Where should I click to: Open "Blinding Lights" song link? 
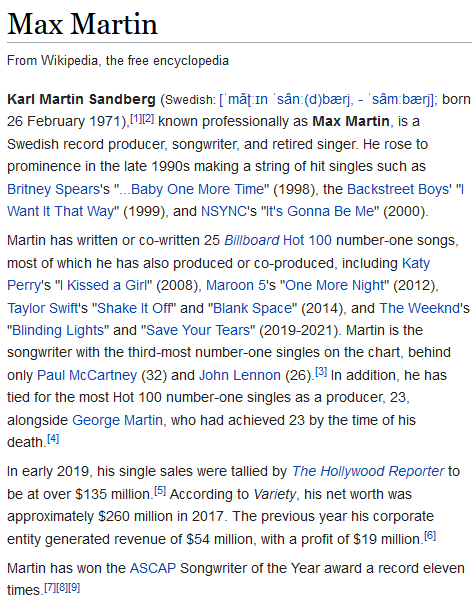coord(58,330)
